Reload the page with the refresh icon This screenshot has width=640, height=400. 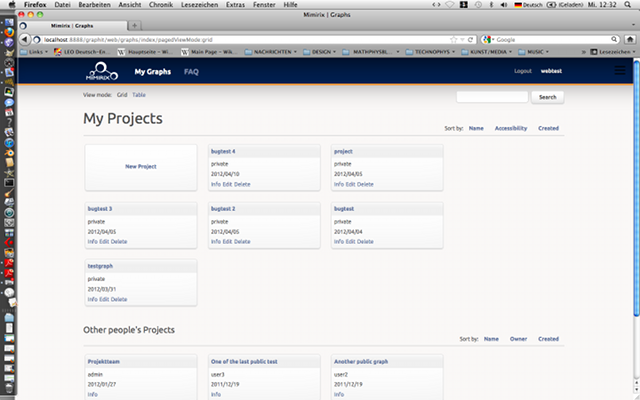point(470,40)
